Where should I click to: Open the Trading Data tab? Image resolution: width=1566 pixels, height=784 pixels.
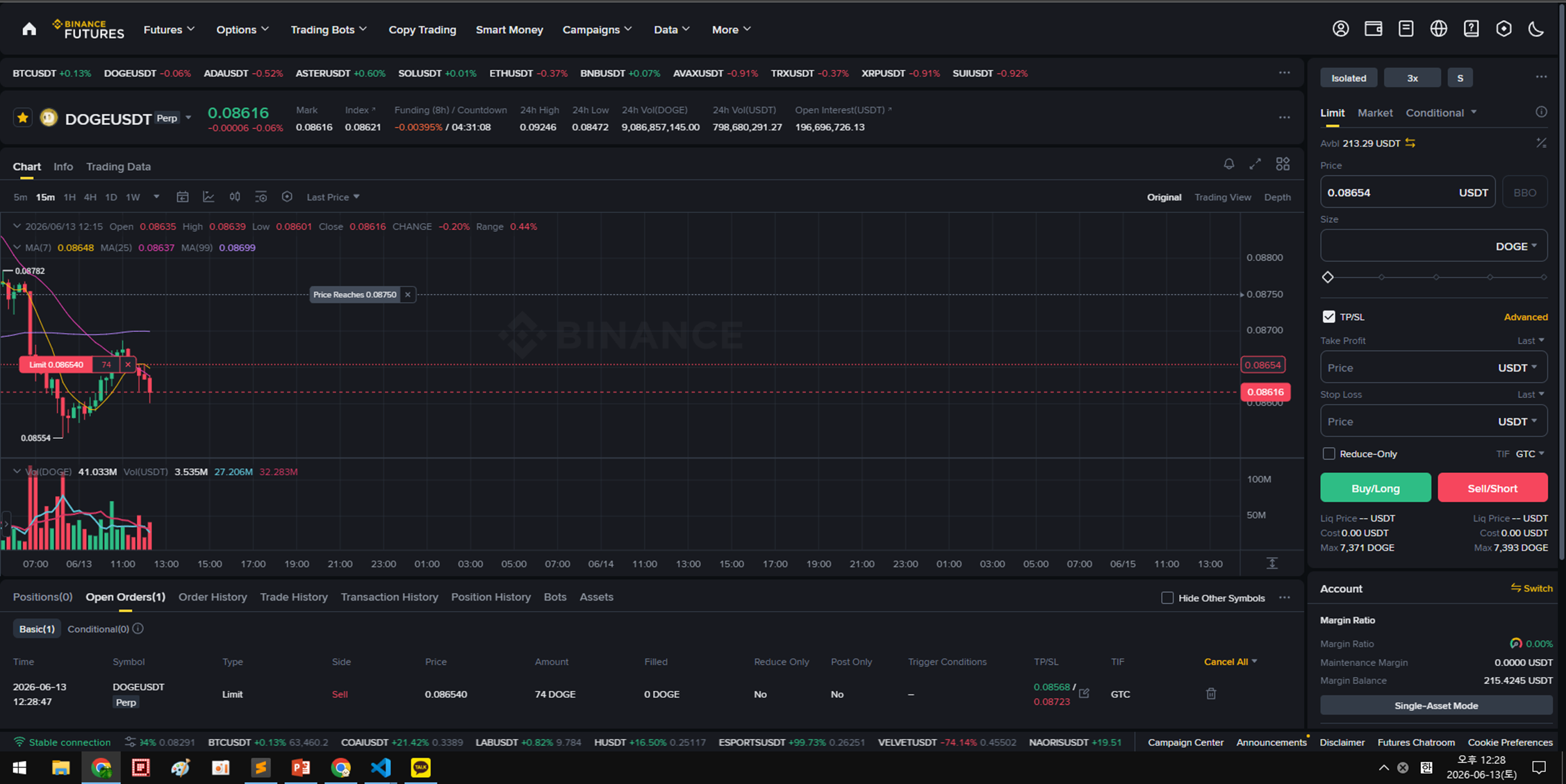pyautogui.click(x=118, y=167)
